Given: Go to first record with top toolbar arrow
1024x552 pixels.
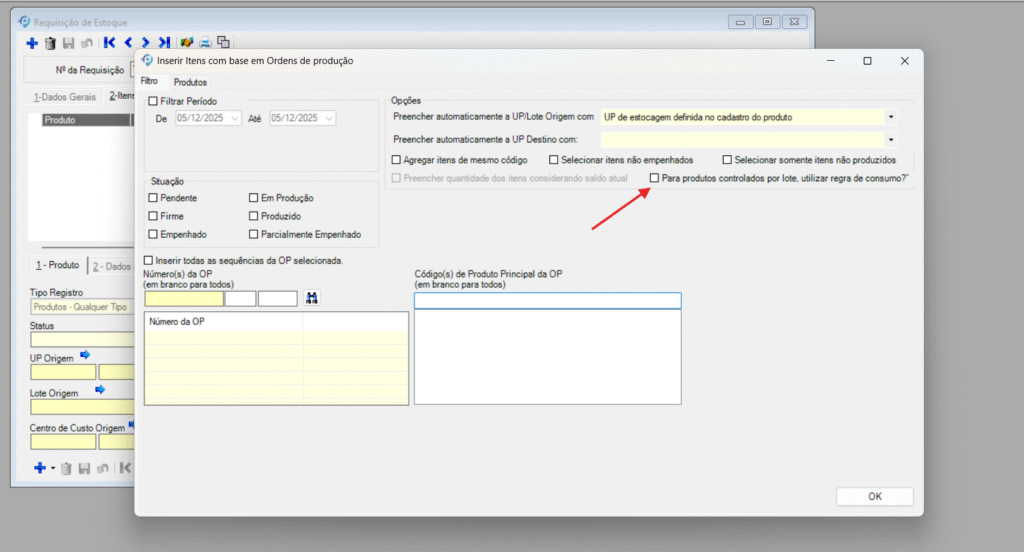Looking at the screenshot, I should pos(109,42).
